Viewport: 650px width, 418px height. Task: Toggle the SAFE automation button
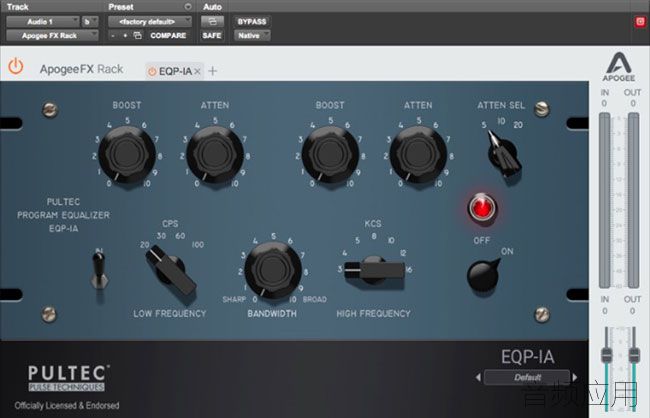212,36
